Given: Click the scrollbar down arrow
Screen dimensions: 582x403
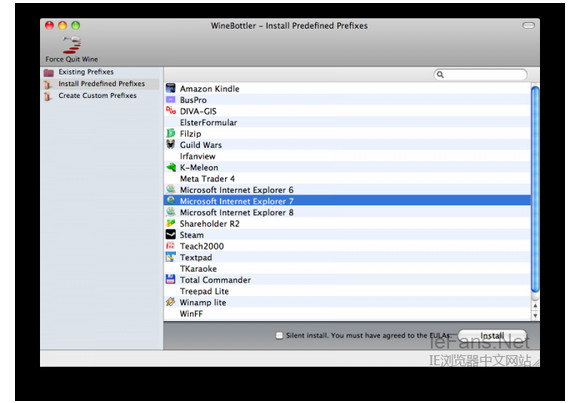Looking at the screenshot, I should pos(535,315).
